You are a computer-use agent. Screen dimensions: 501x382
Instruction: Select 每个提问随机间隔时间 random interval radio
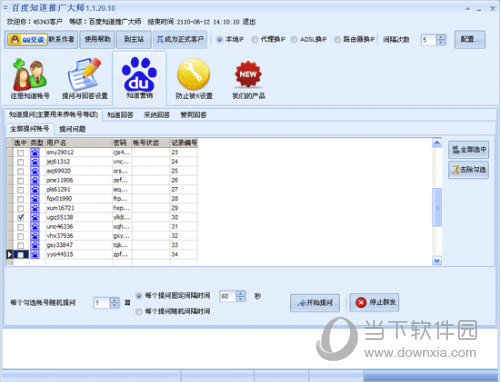139,312
